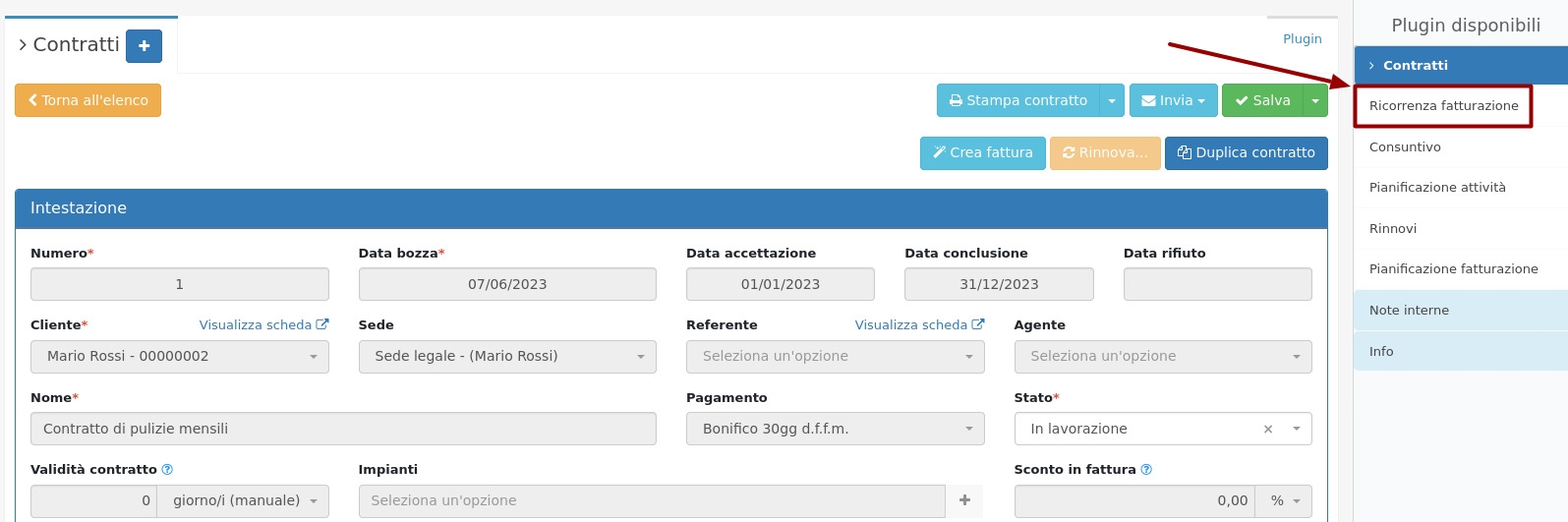1568x522 pixels.
Task: Switch to the Note interne section
Action: [x=1409, y=311]
